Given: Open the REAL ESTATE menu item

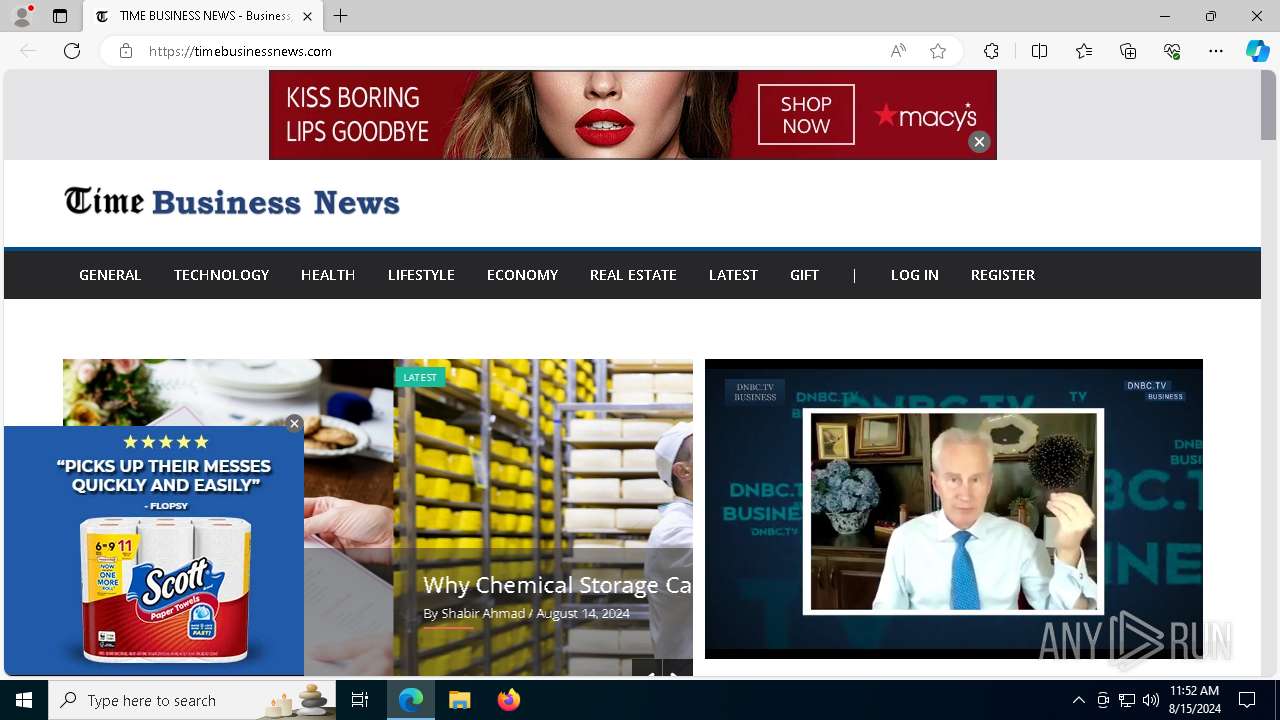Looking at the screenshot, I should (x=633, y=275).
